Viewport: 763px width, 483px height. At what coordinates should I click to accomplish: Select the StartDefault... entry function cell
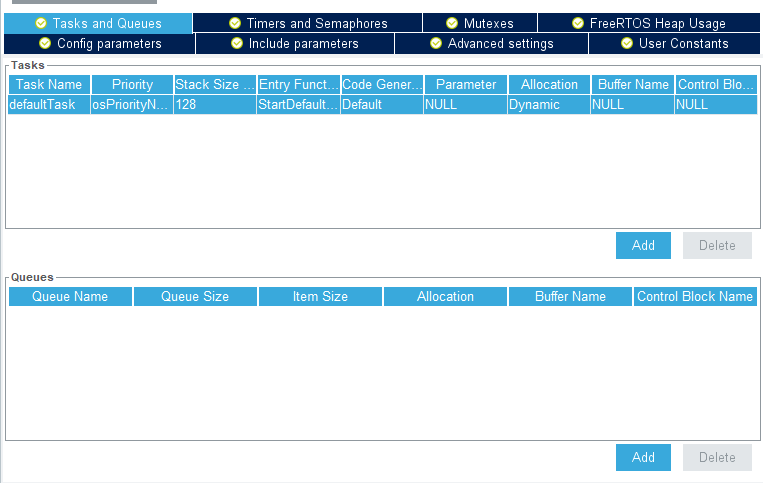click(x=299, y=105)
